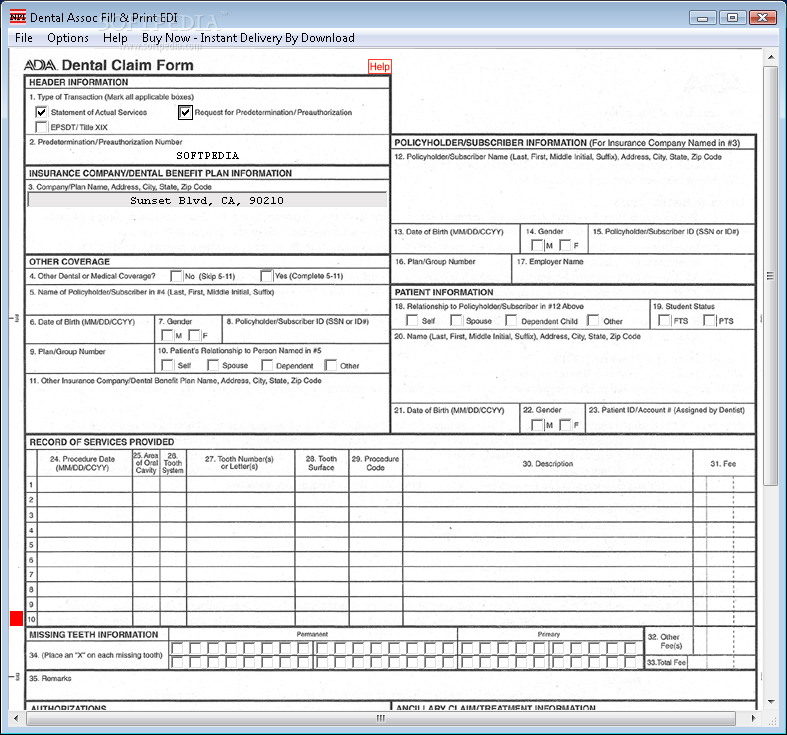Screen dimensions: 787x735
Task: Click the Predetermination Number field showing SOFTPEDIA
Action: click(x=207, y=156)
